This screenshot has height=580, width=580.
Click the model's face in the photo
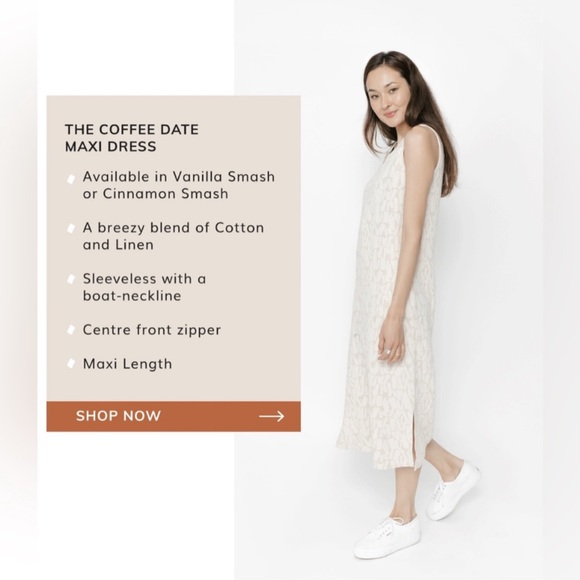click(387, 98)
